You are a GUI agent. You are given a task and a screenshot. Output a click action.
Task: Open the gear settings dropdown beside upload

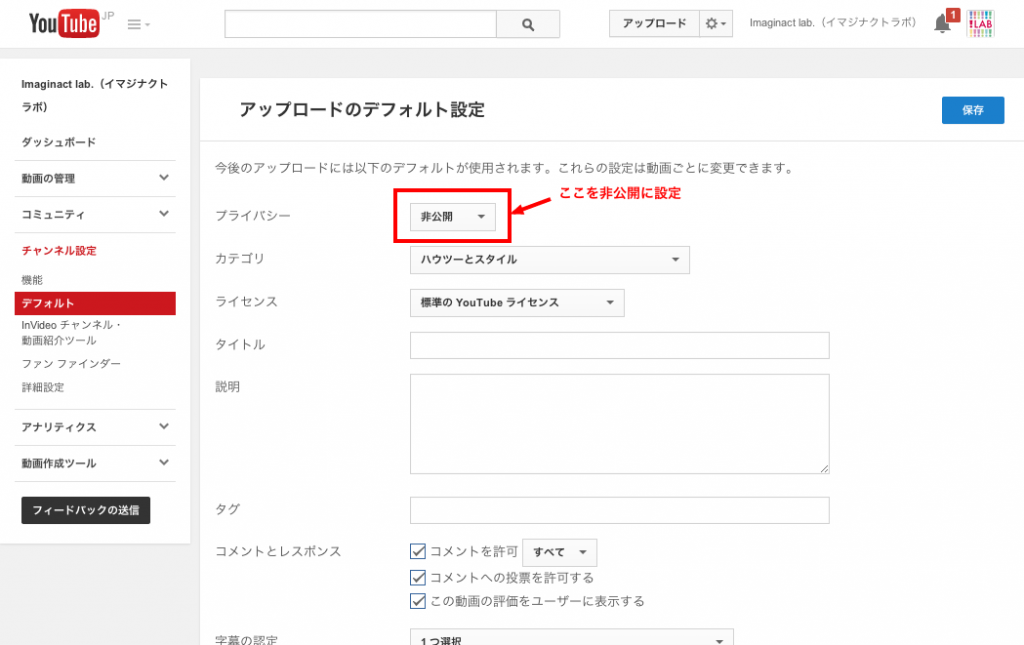point(716,24)
